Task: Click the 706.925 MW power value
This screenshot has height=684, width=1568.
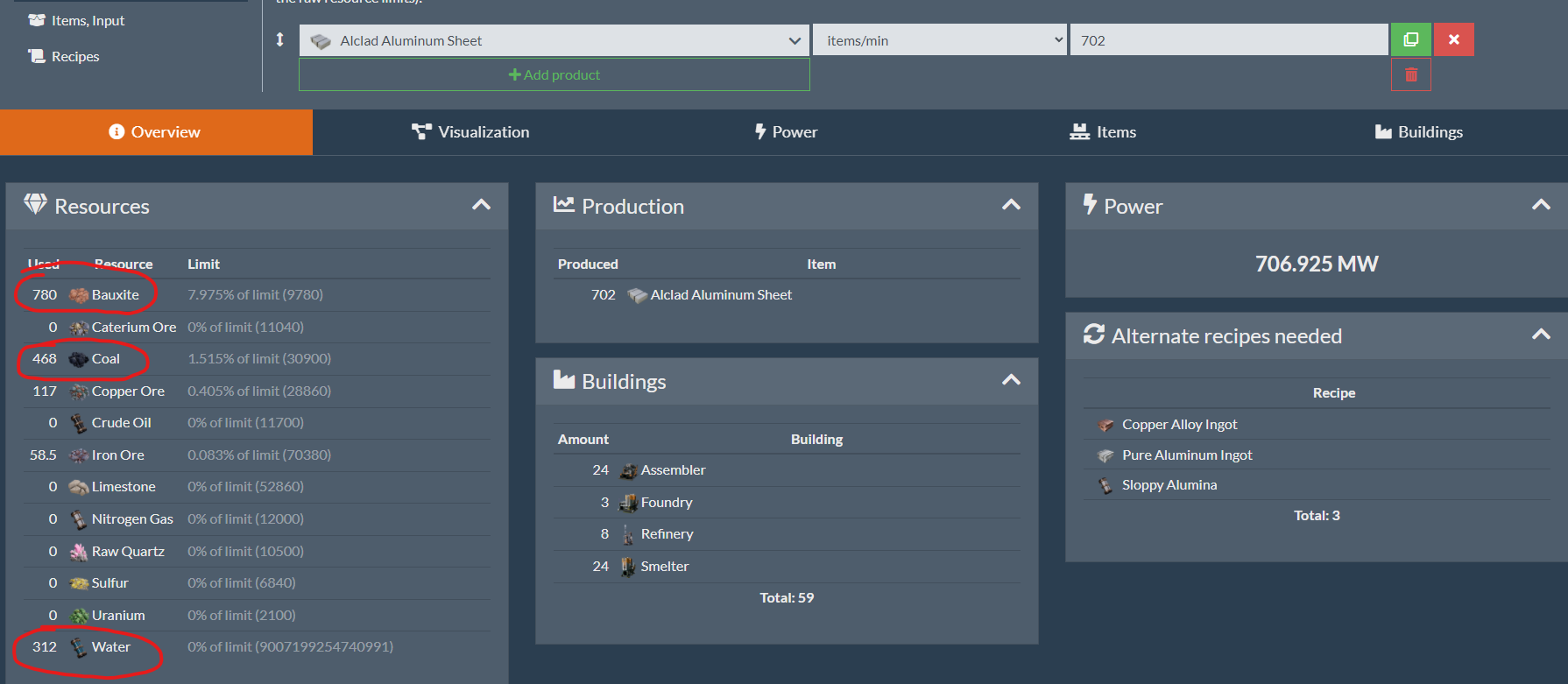Action: point(1317,264)
